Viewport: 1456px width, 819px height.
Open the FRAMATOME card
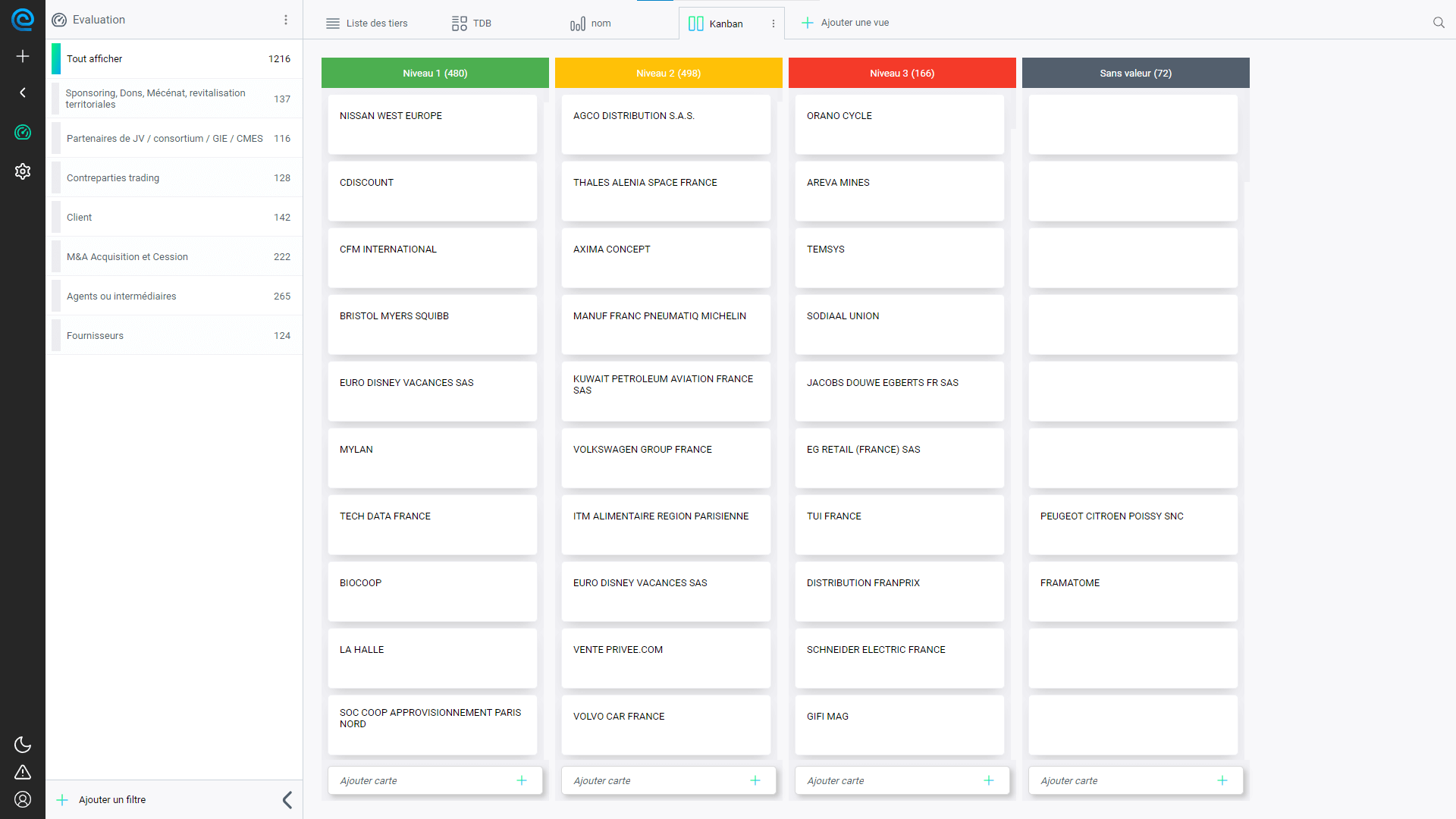click(1133, 591)
